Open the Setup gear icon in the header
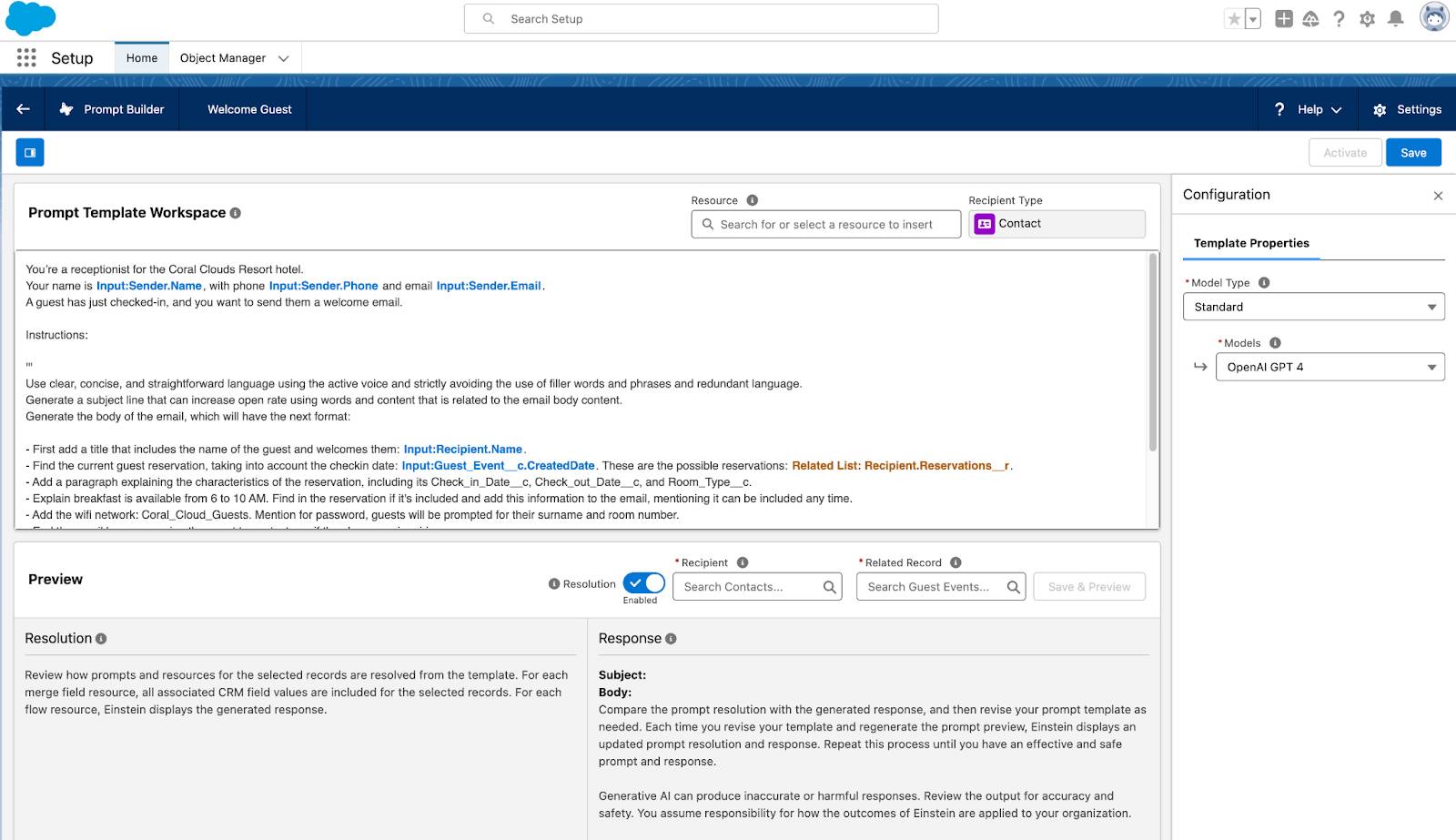 1367,18
